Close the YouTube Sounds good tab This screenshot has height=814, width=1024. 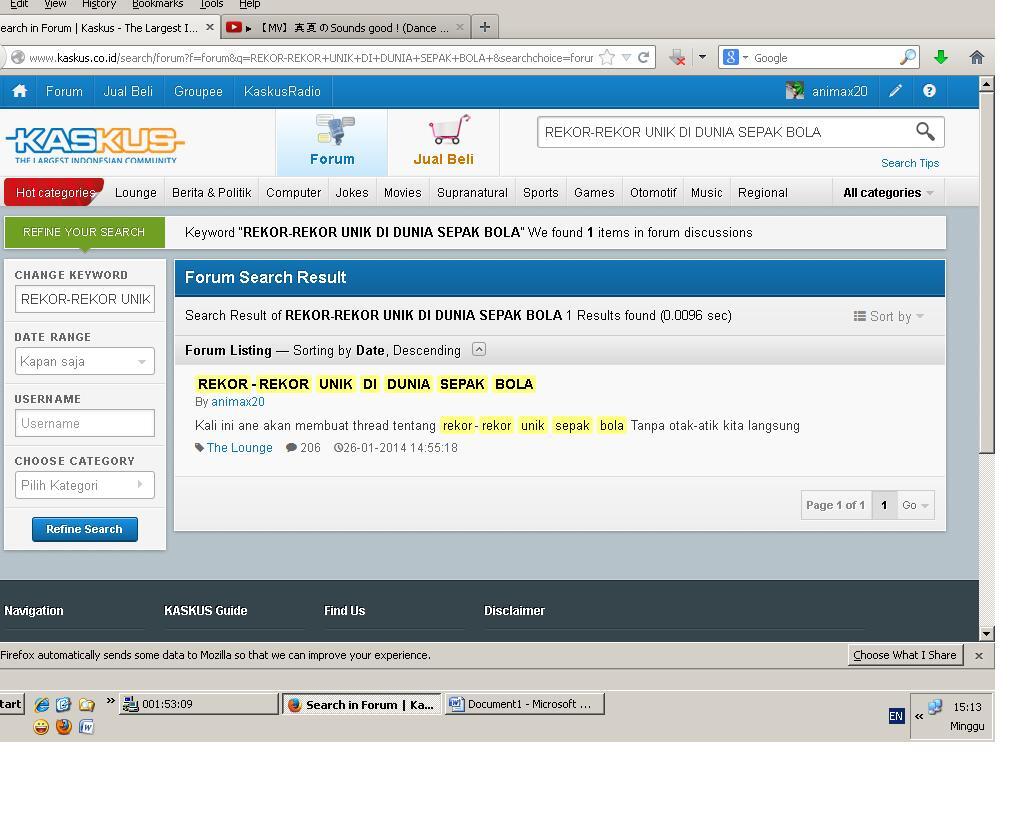(x=460, y=27)
